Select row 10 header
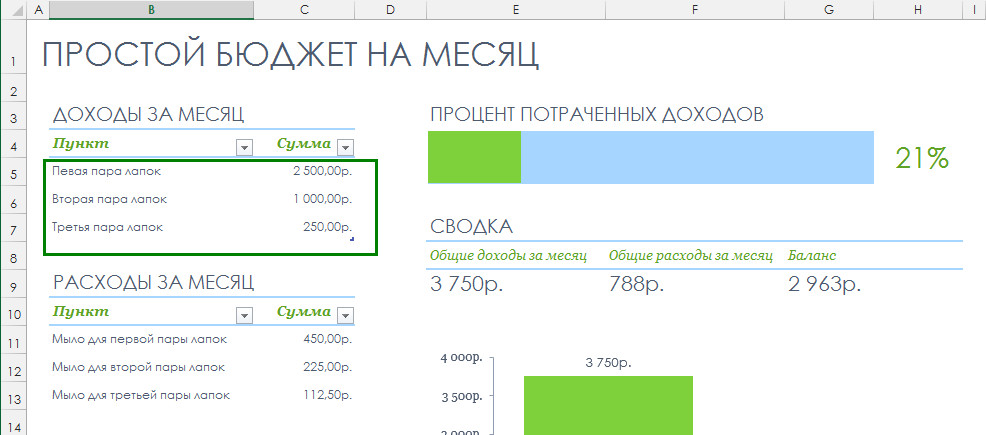Screen dimensions: 986x435 (13, 314)
